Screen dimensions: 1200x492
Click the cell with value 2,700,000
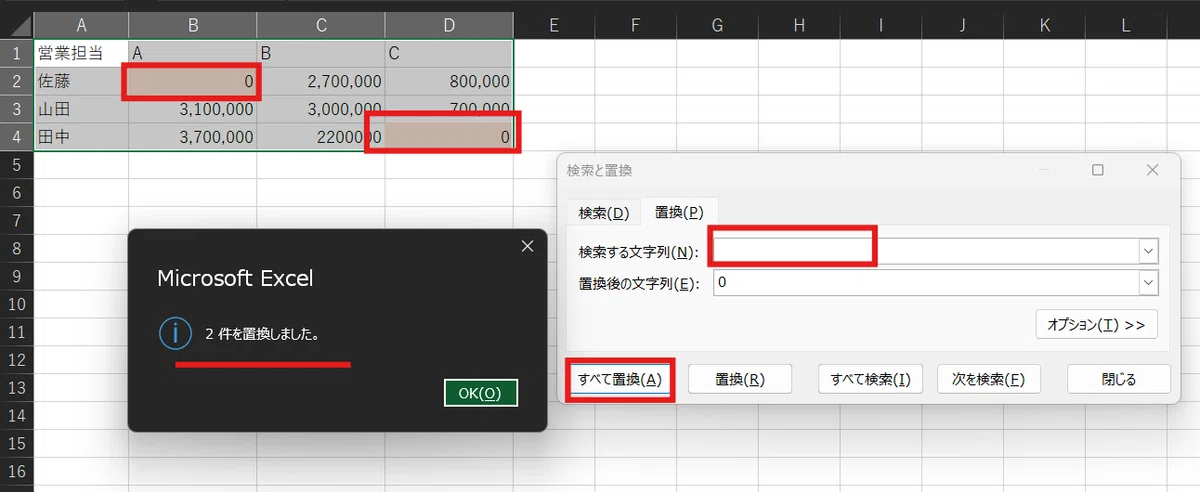pyautogui.click(x=321, y=81)
